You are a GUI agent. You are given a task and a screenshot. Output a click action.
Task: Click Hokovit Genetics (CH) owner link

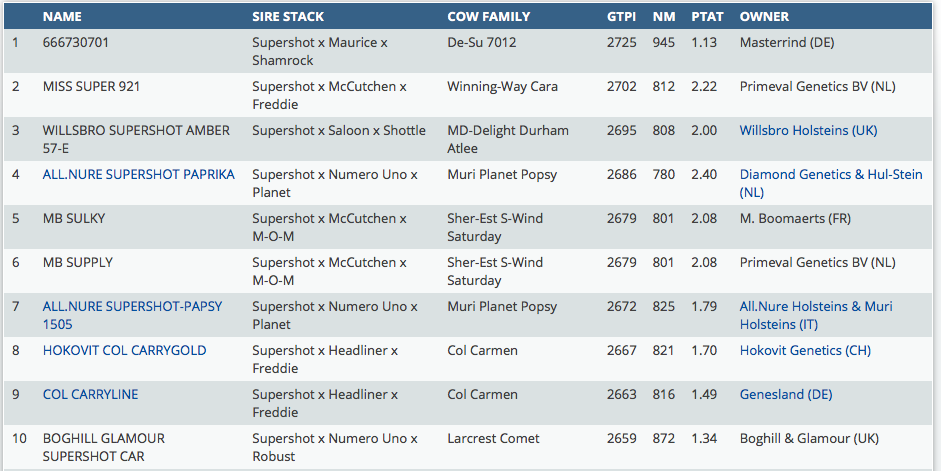(805, 350)
